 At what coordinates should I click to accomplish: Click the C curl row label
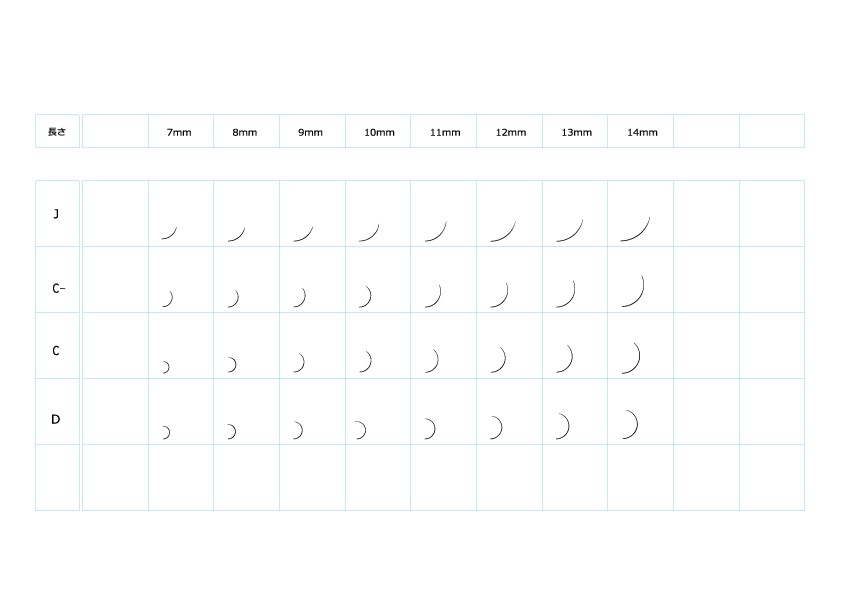coord(57,350)
